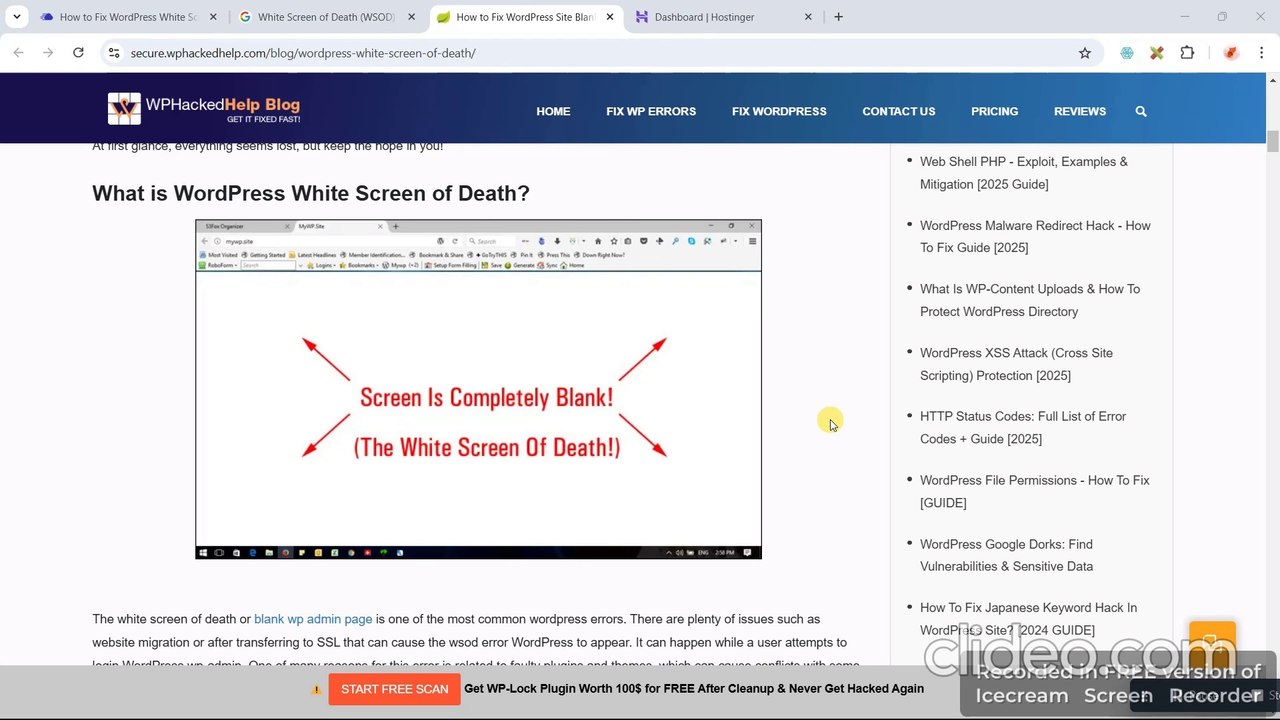
Task: Open the FIX WORDPRESS menu
Action: pyautogui.click(x=779, y=111)
